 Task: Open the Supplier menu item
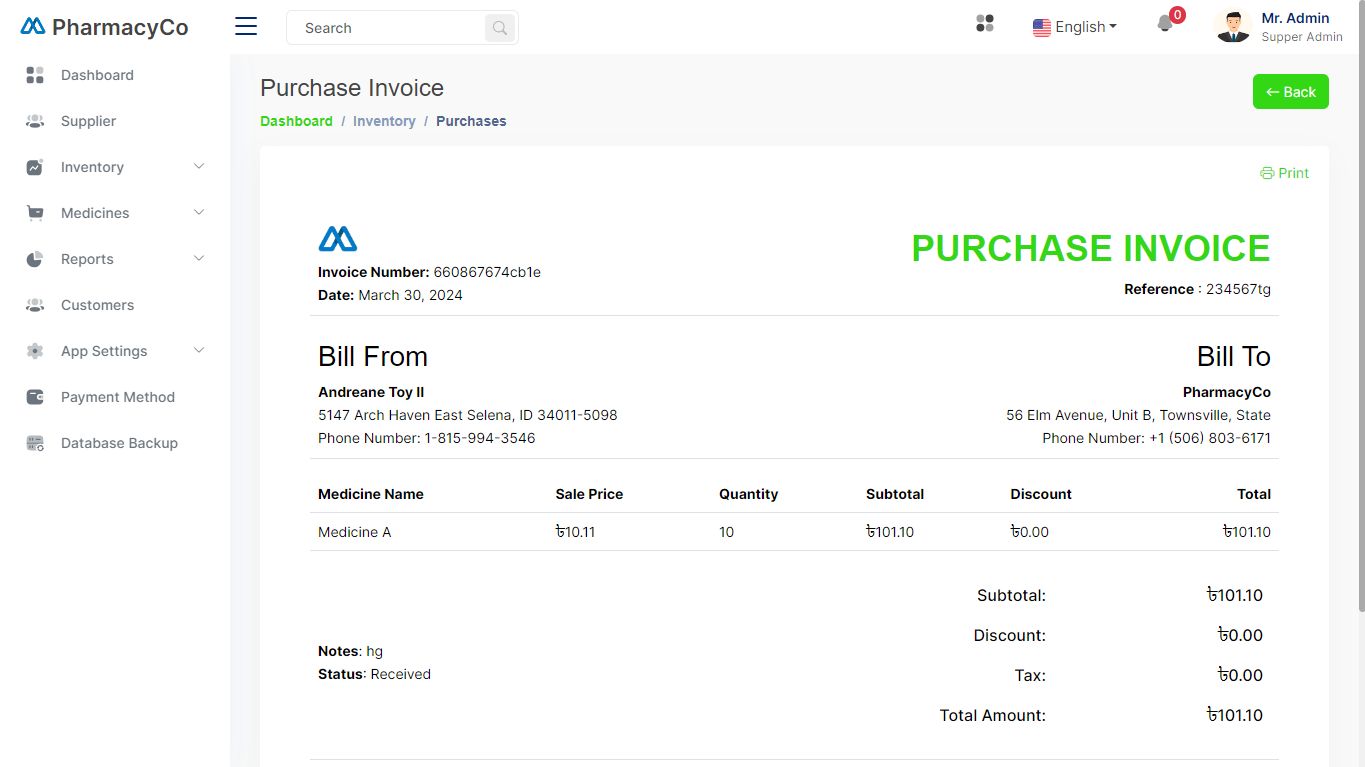pyautogui.click(x=88, y=121)
